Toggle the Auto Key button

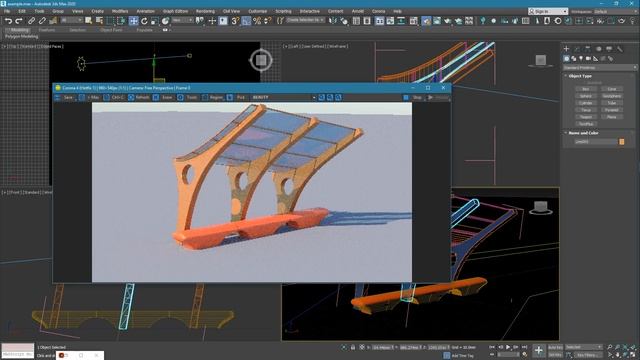[x=555, y=347]
